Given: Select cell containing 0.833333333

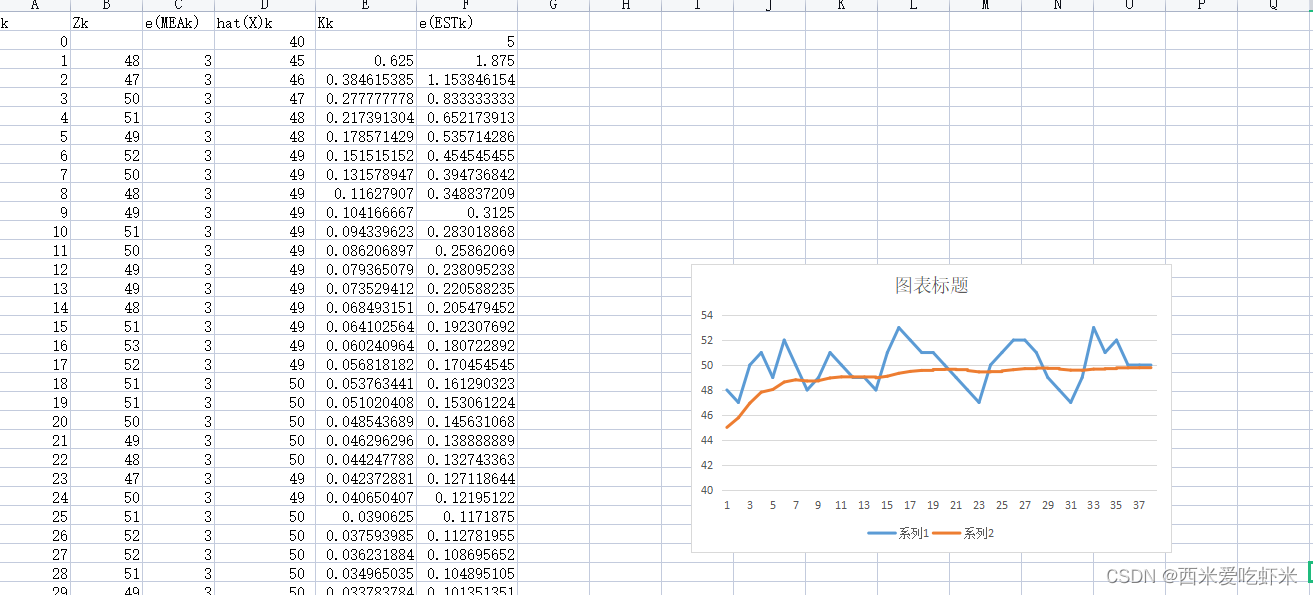Looking at the screenshot, I should coord(467,98).
